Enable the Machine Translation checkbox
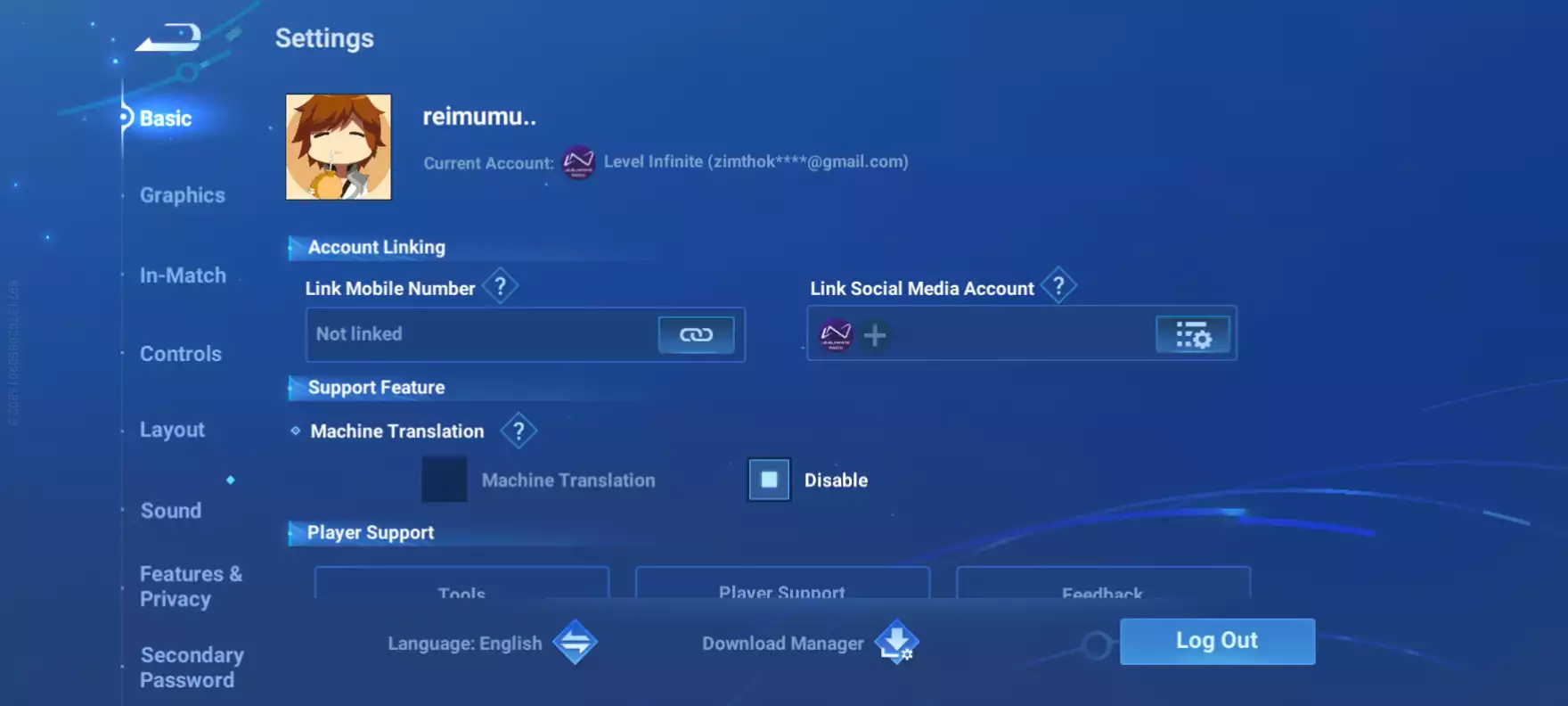 (444, 480)
